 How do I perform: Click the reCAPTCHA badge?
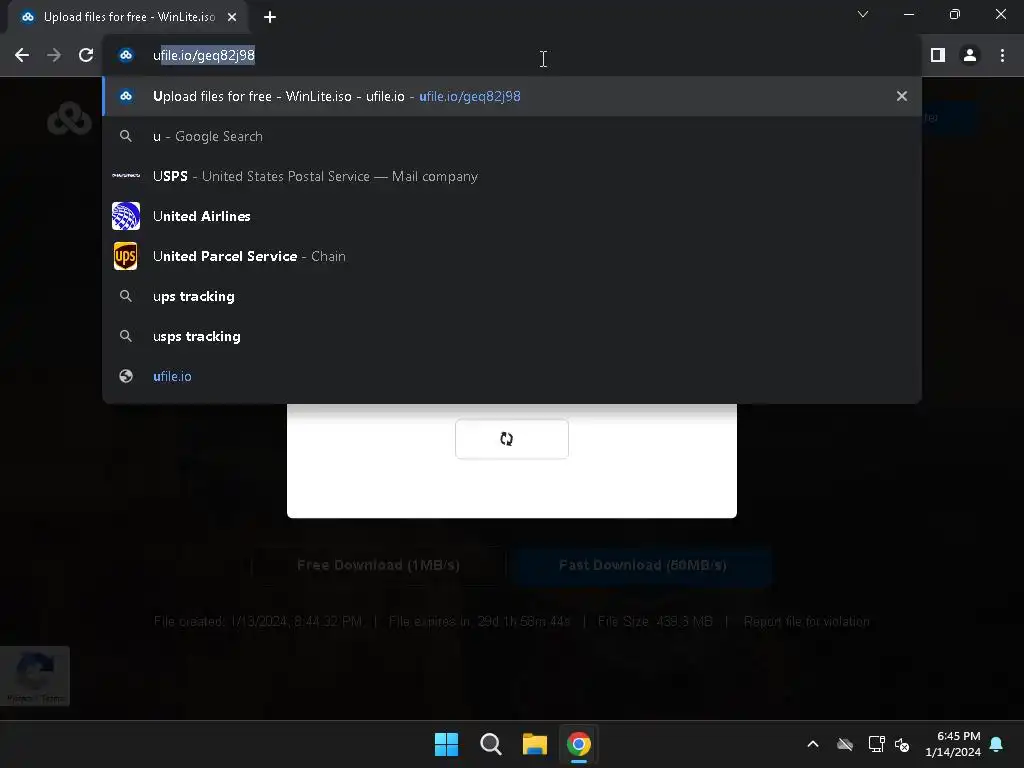coord(35,676)
